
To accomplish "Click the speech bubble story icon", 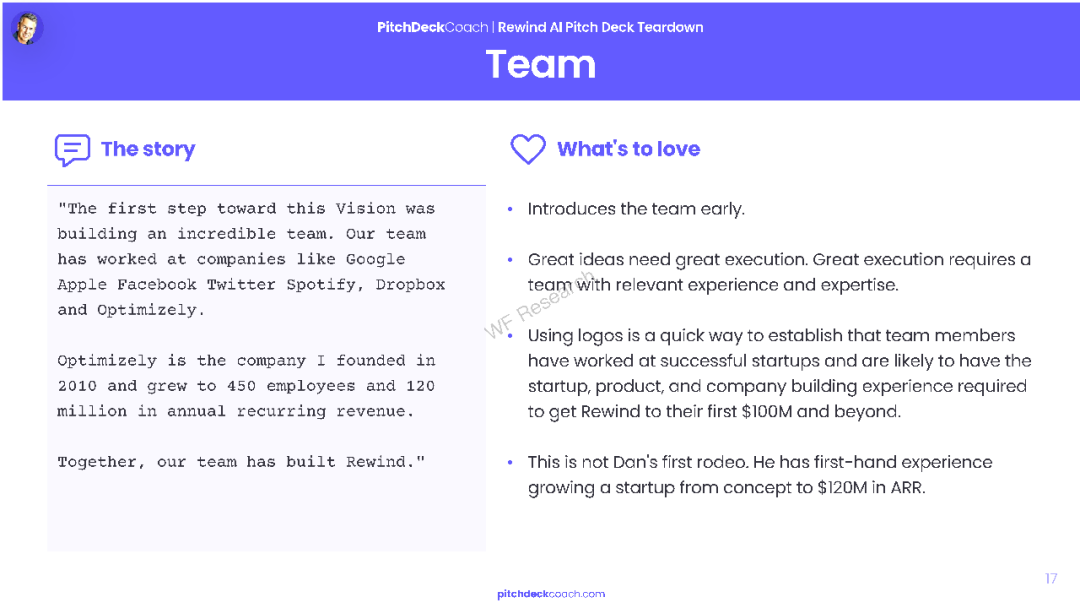I will pos(72,149).
